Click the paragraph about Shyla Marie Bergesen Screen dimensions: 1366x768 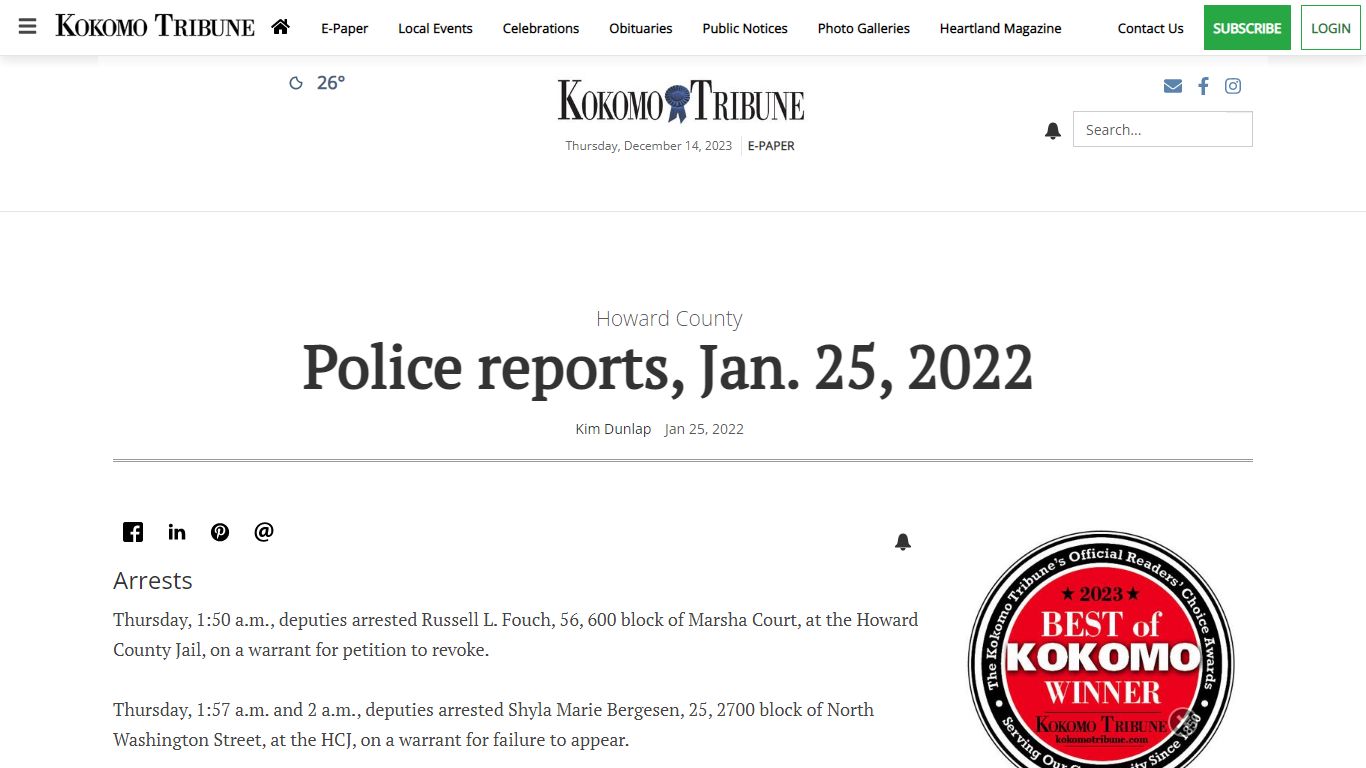[494, 725]
